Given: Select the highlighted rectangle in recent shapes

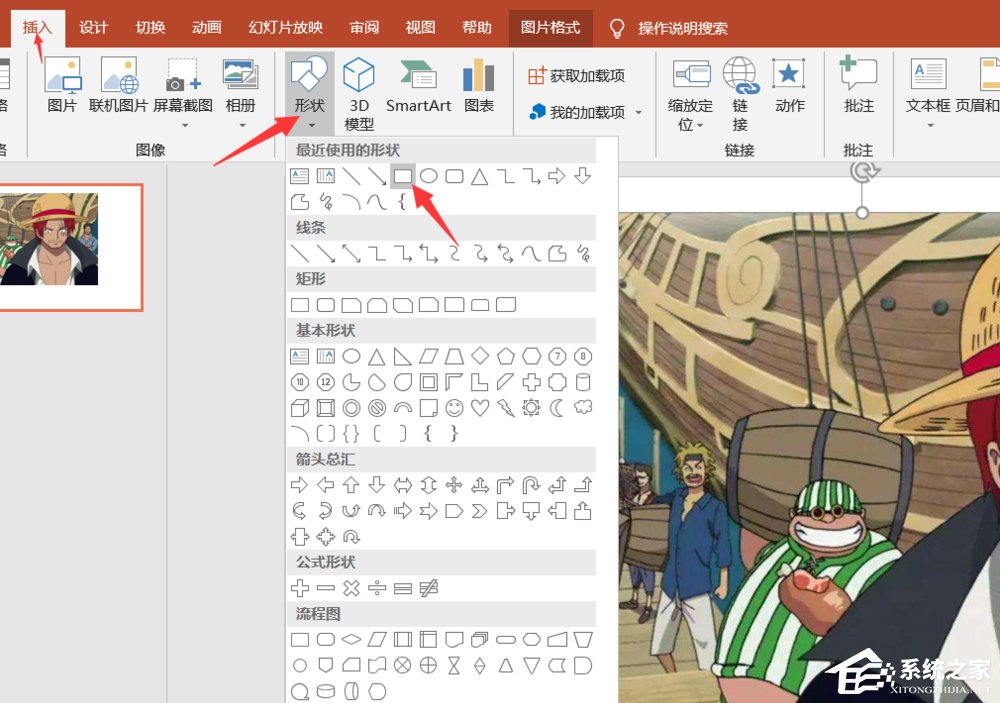Looking at the screenshot, I should click(402, 176).
